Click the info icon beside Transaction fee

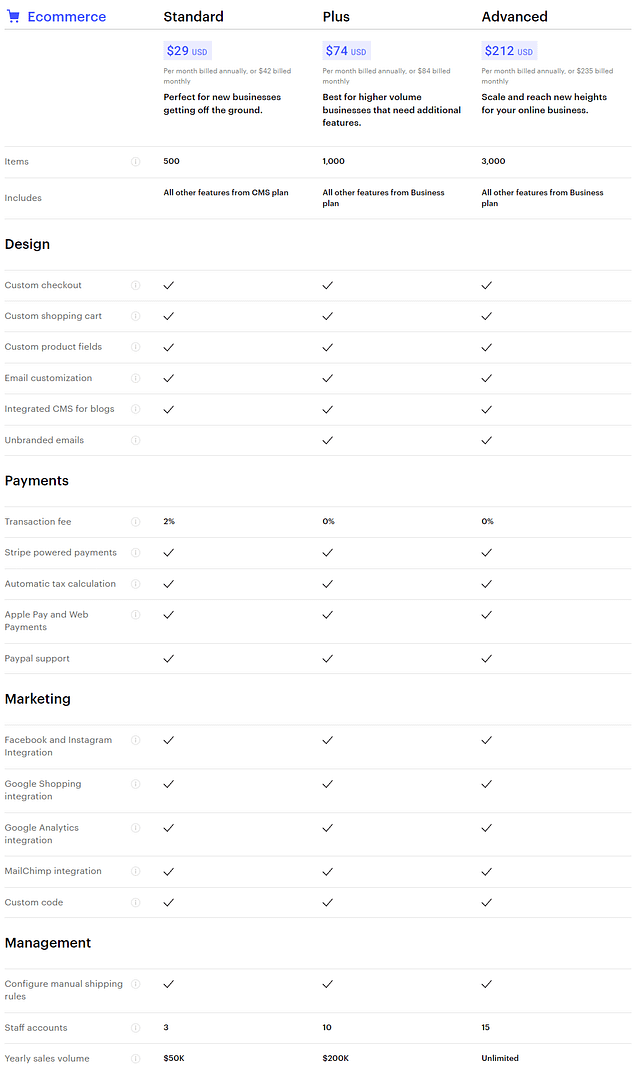[x=136, y=521]
